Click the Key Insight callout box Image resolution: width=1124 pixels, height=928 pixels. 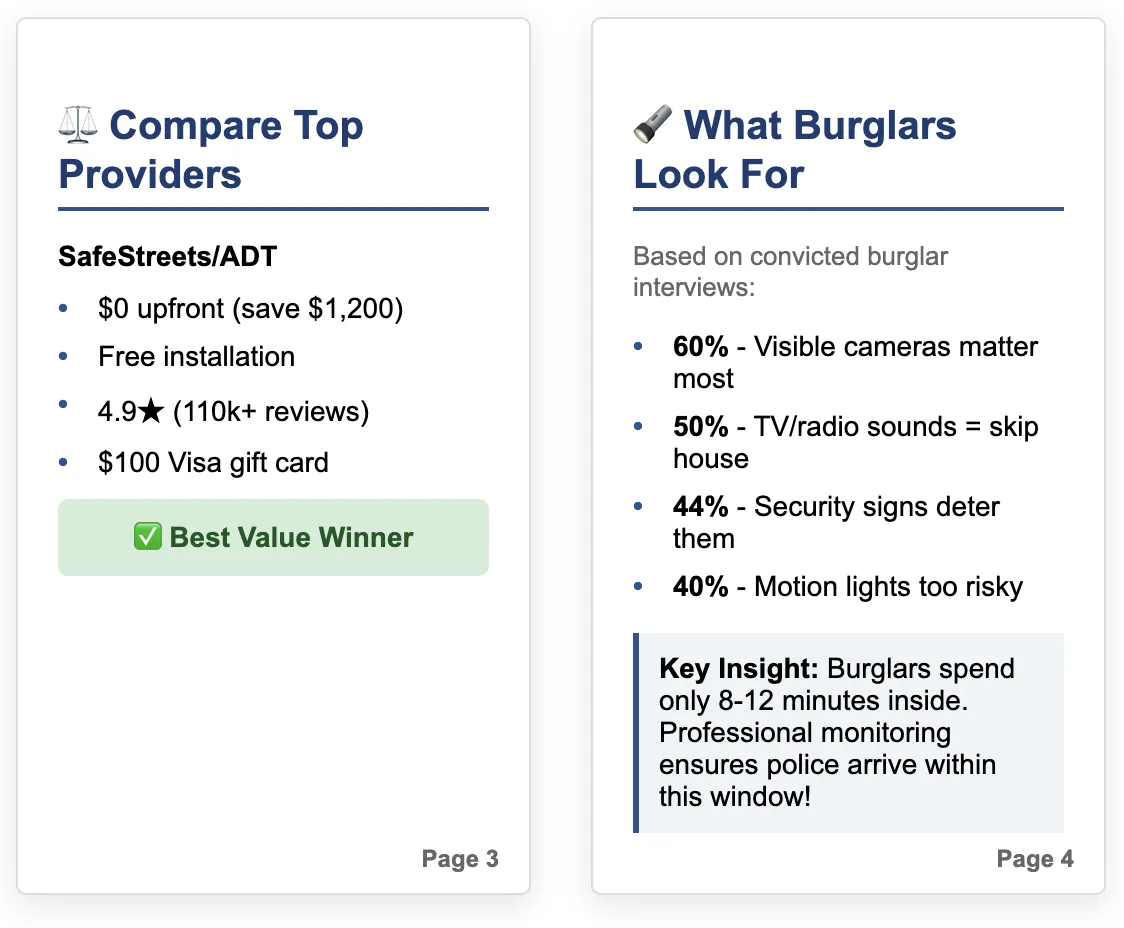pyautogui.click(x=848, y=732)
